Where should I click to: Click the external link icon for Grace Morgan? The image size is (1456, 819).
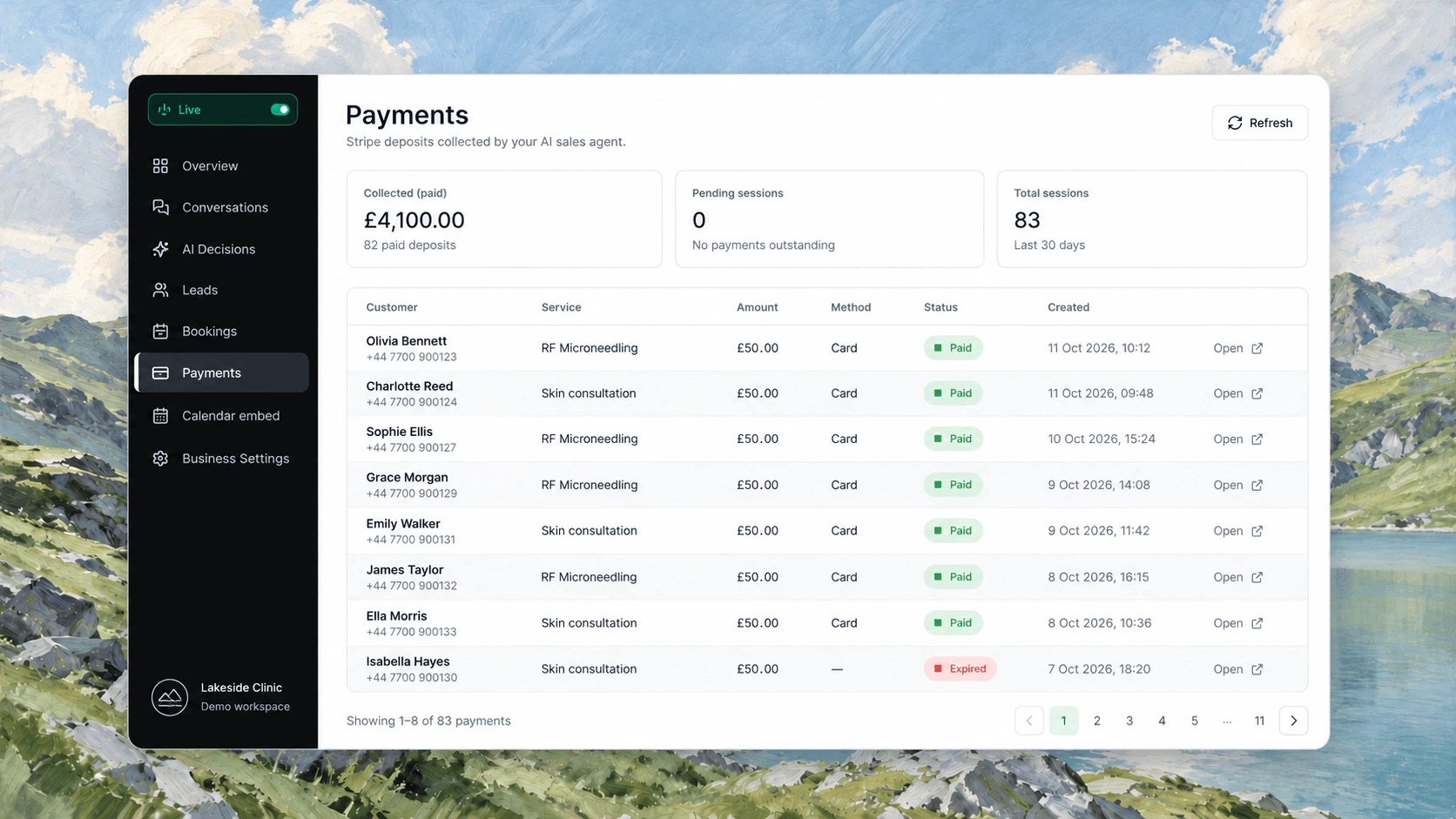click(x=1257, y=485)
